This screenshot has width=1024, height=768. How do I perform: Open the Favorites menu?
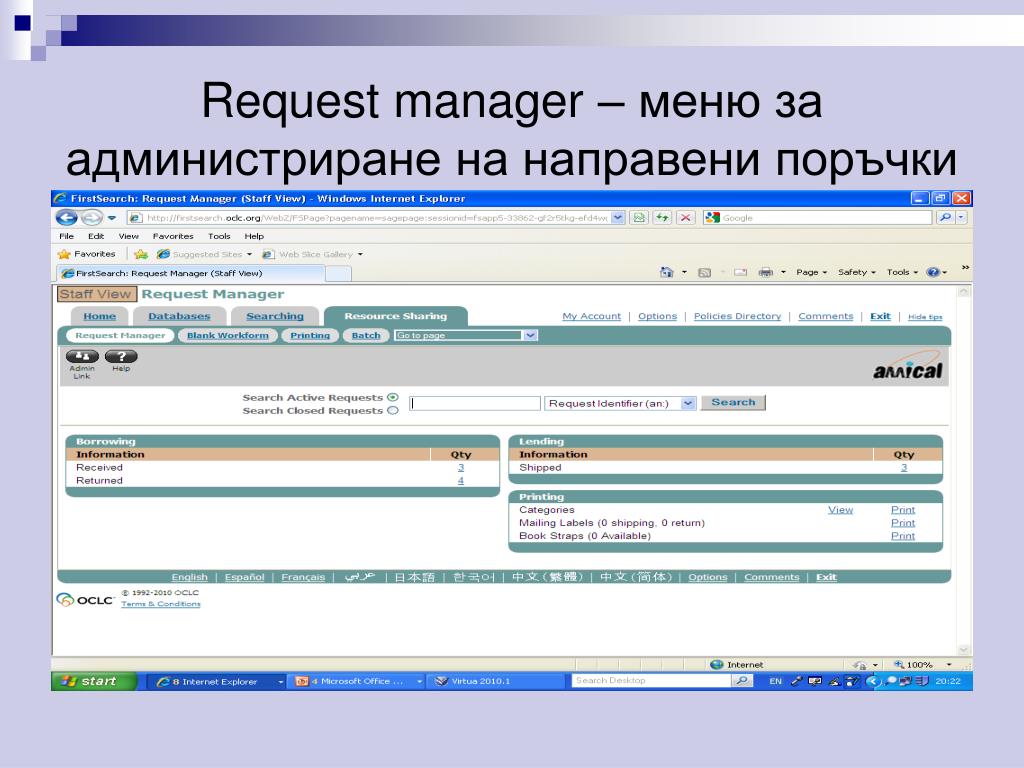[x=173, y=236]
